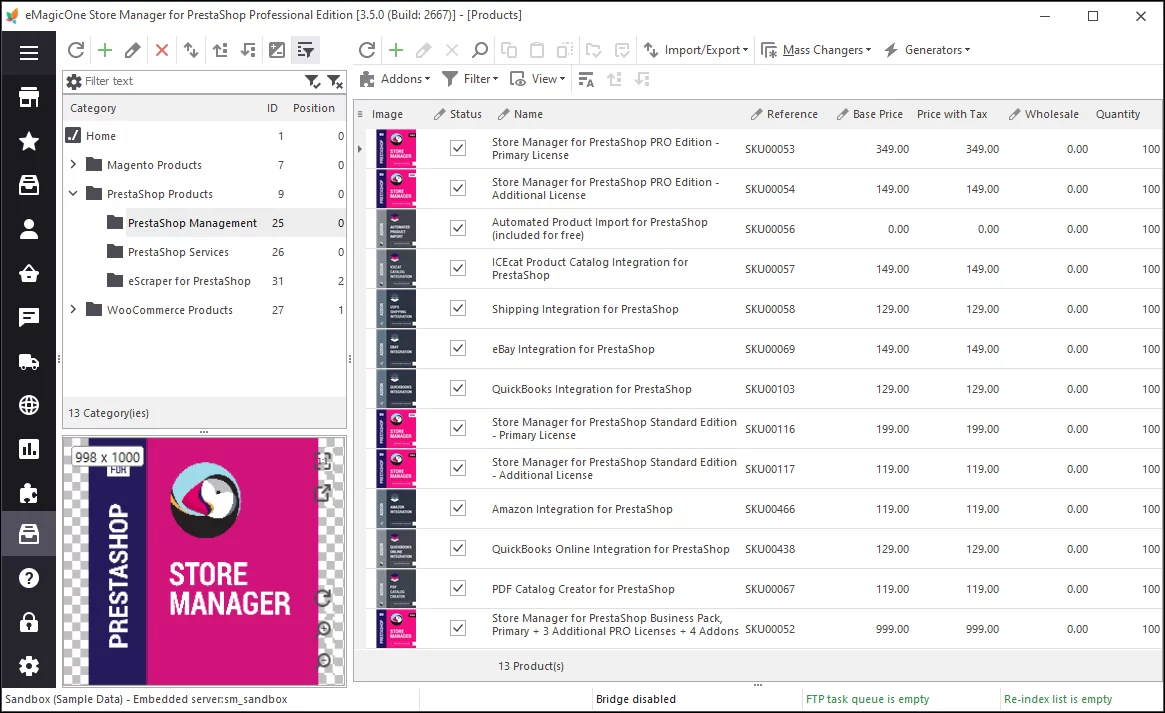Refresh the products grid
The width and height of the screenshot is (1165, 713).
coord(367,50)
